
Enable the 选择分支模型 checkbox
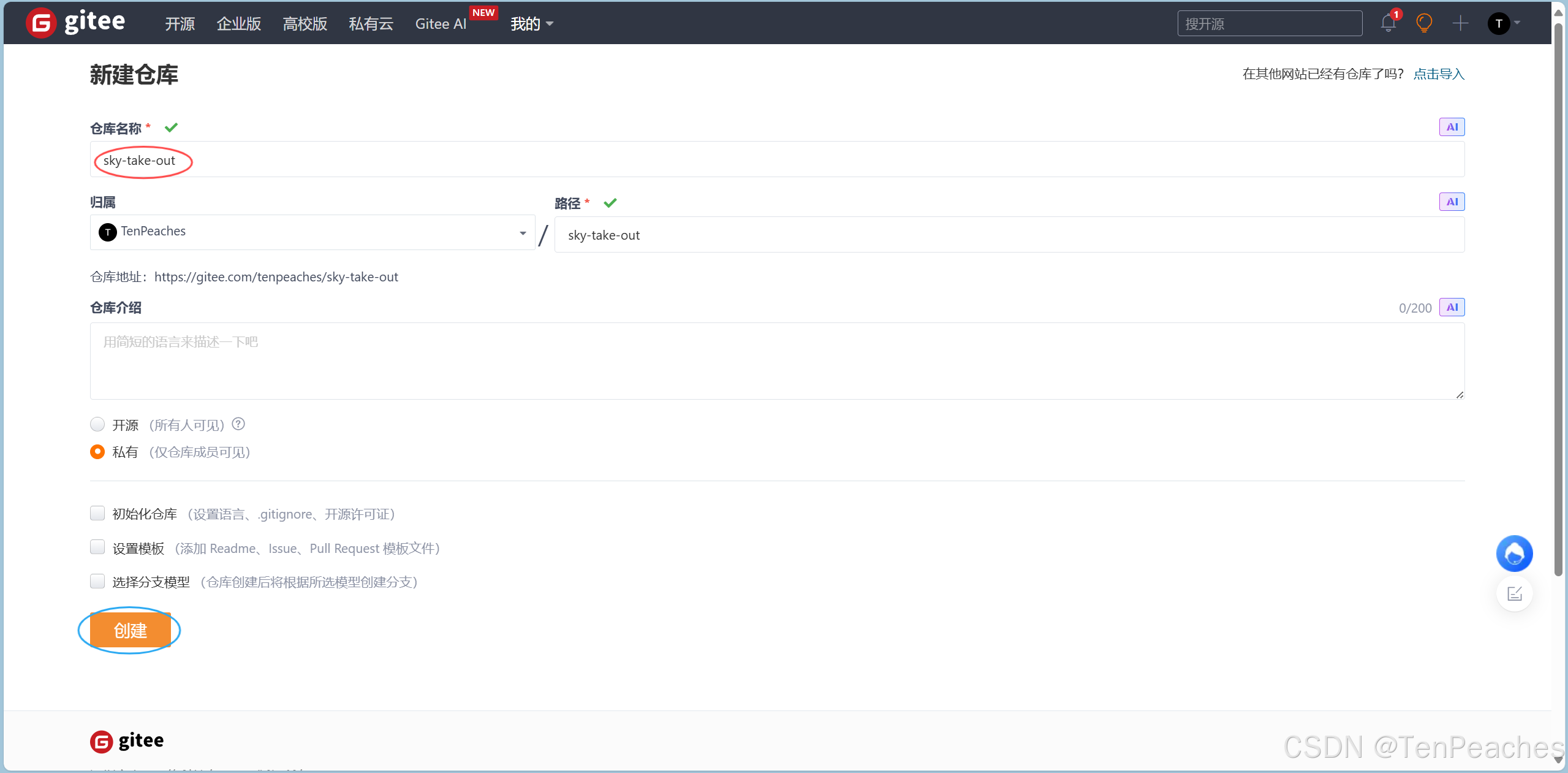tap(97, 581)
